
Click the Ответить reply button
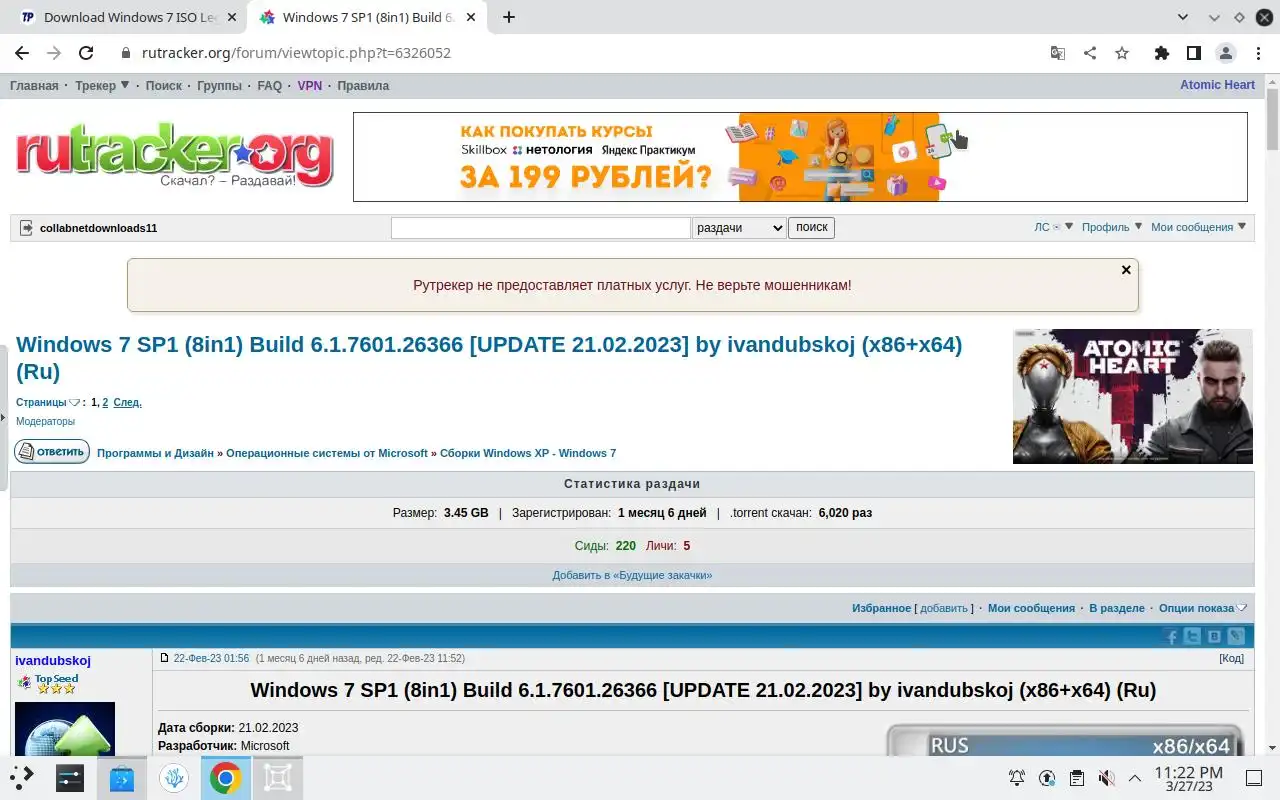point(52,452)
